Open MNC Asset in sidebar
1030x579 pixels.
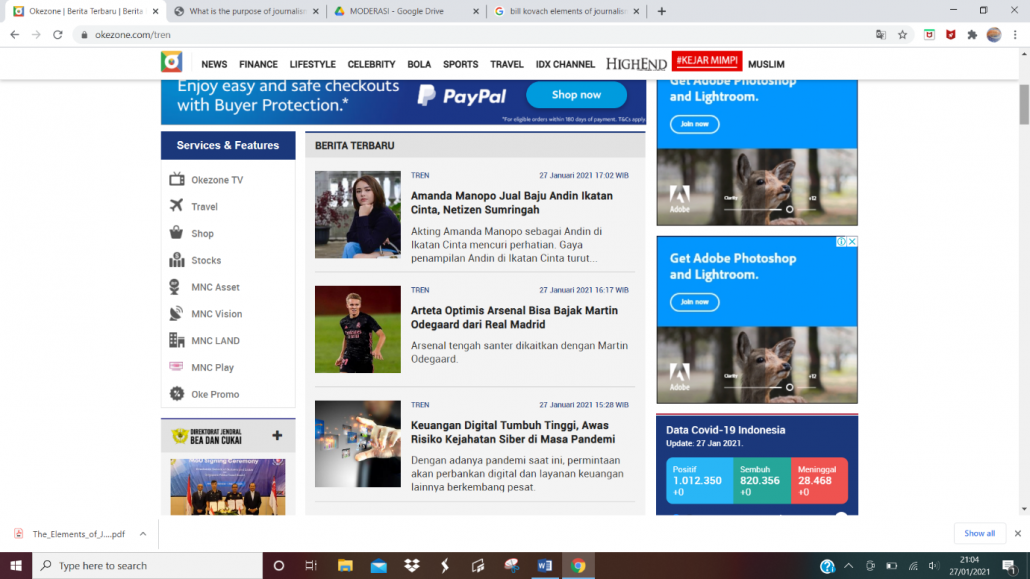point(204,287)
